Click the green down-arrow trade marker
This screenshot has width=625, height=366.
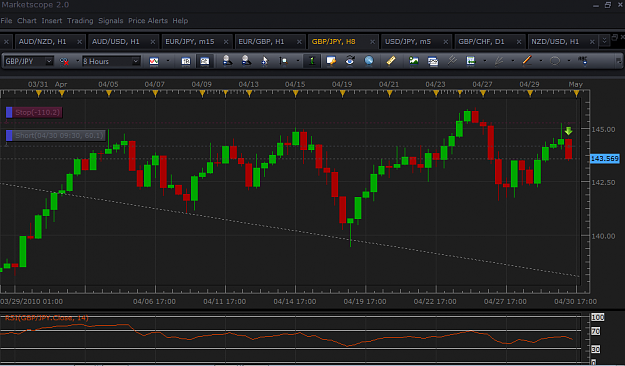[568, 131]
